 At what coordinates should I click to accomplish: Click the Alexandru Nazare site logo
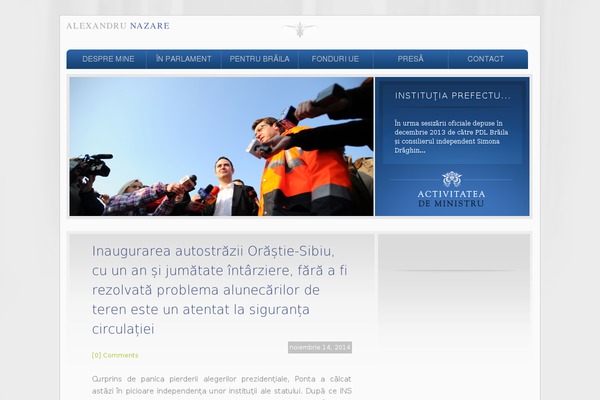coord(117,25)
